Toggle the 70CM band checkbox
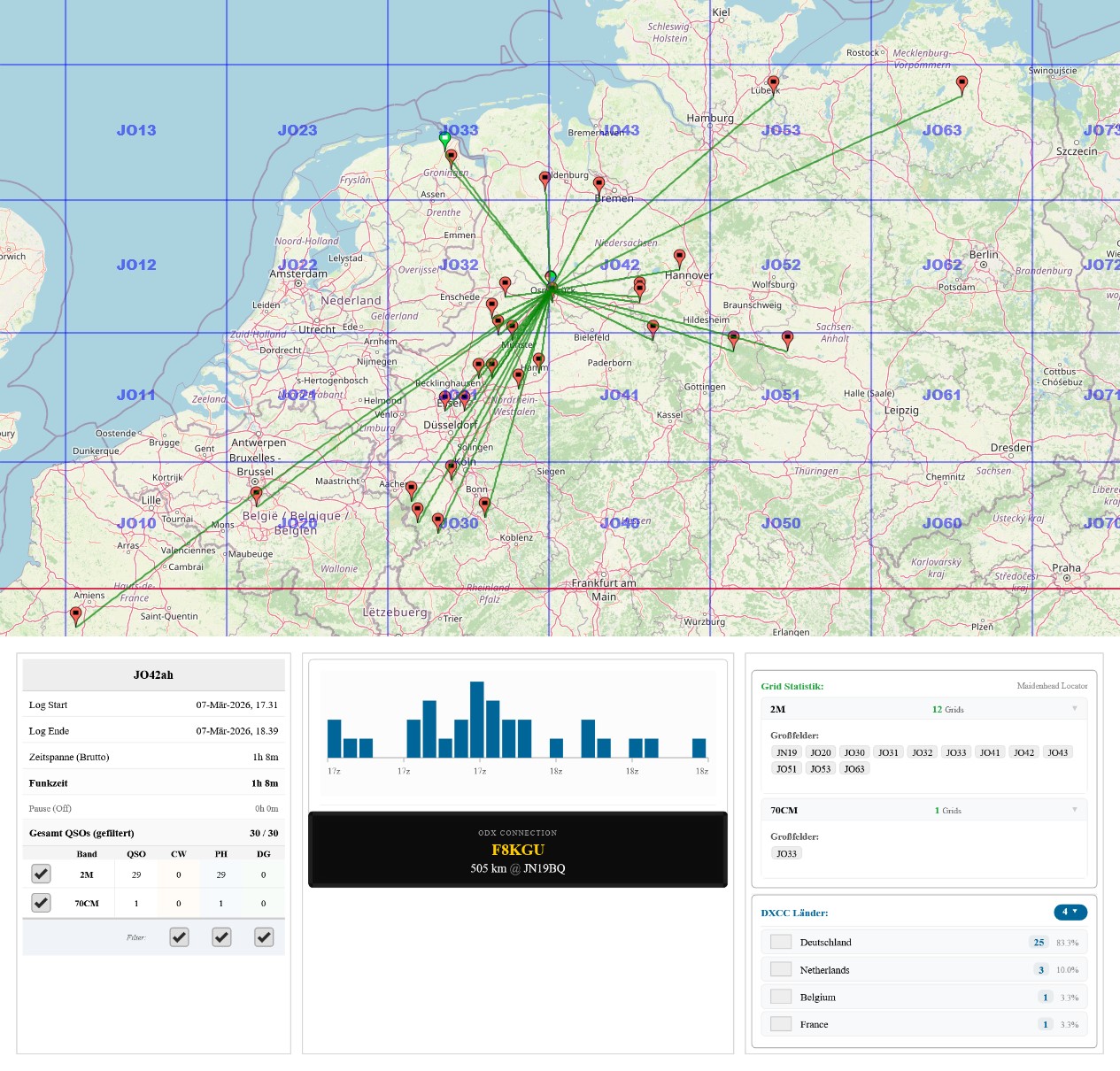 (41, 903)
